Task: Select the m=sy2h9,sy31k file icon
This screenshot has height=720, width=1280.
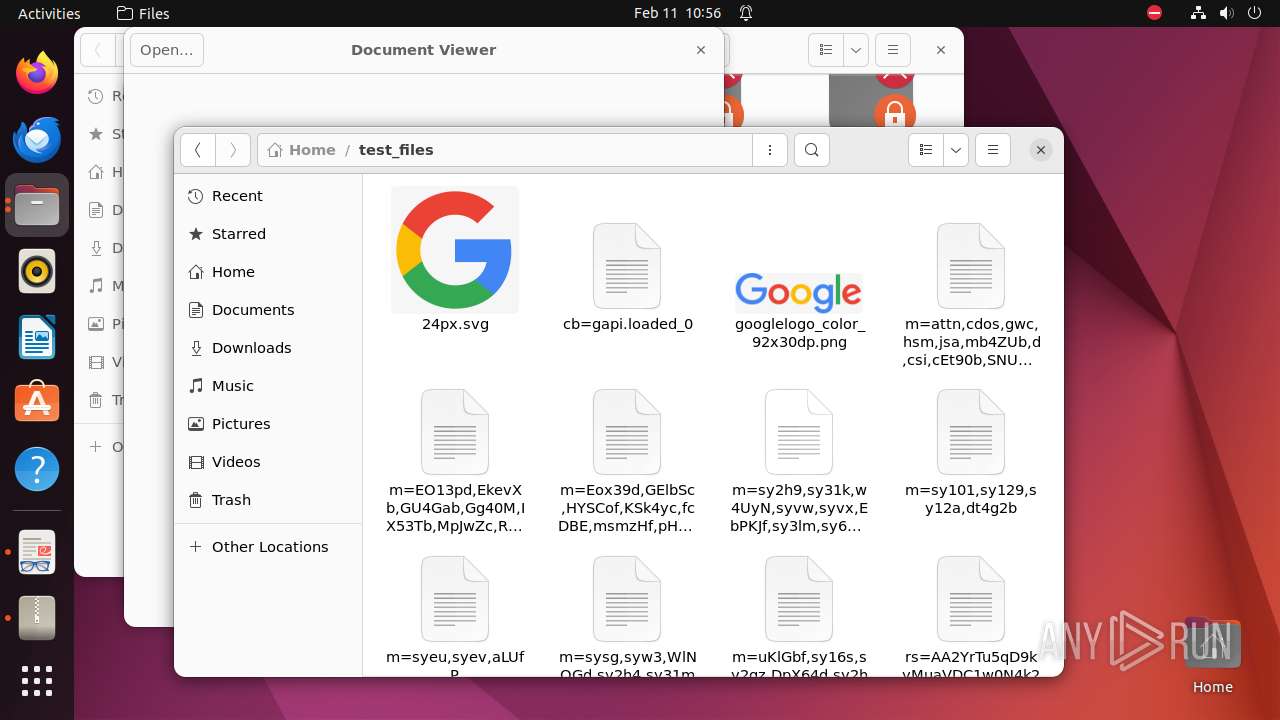Action: [x=799, y=432]
